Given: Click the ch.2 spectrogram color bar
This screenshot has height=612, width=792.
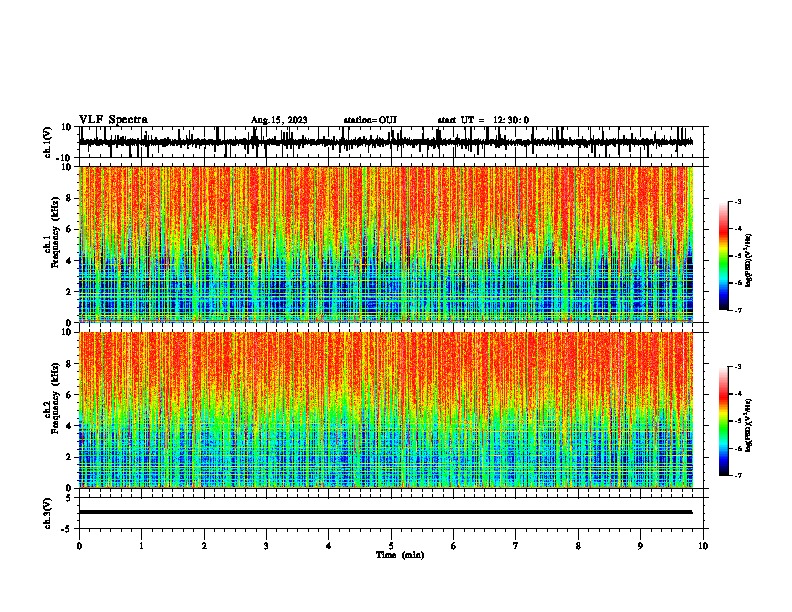Looking at the screenshot, I should coord(724,421).
